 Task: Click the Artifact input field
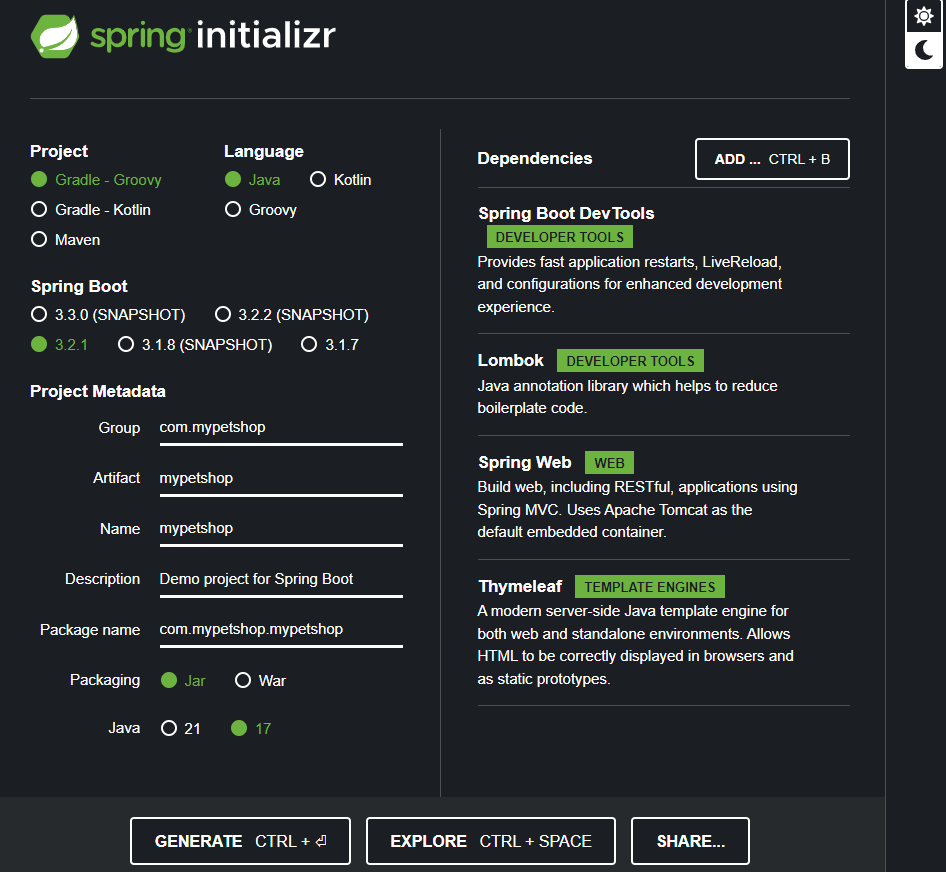click(x=281, y=479)
